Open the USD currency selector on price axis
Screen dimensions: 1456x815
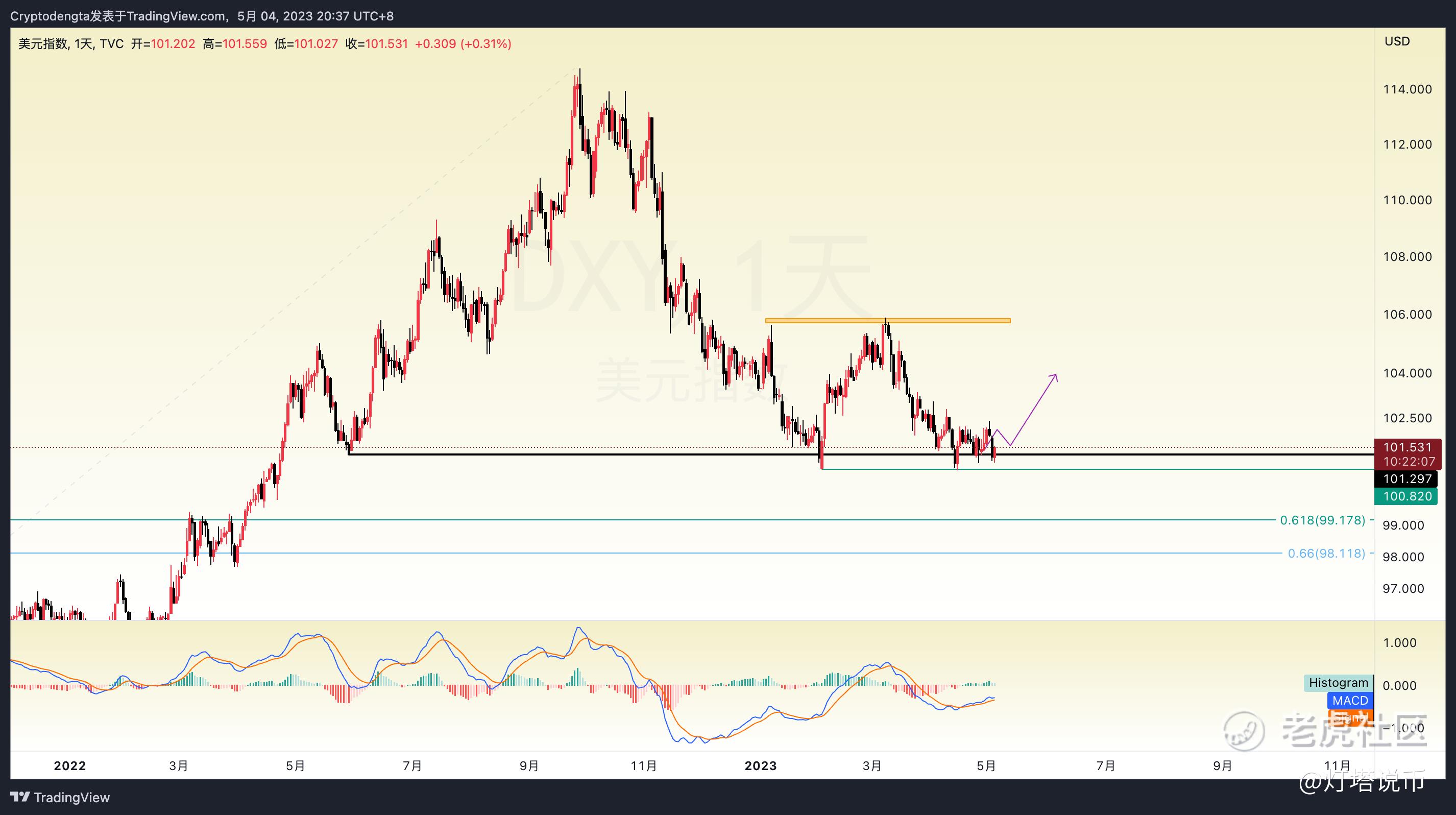coord(1397,41)
